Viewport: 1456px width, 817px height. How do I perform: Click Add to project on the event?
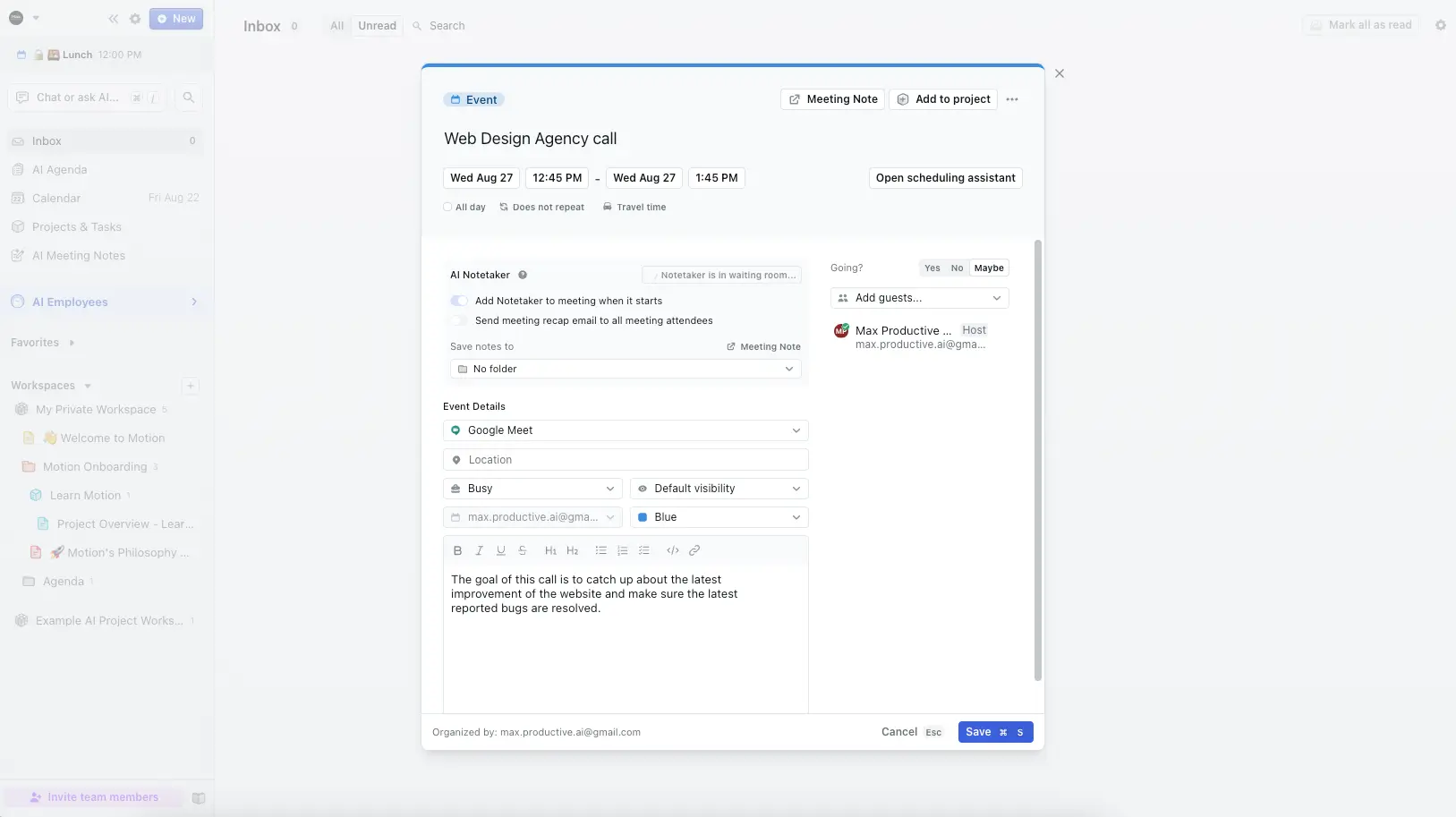click(942, 99)
